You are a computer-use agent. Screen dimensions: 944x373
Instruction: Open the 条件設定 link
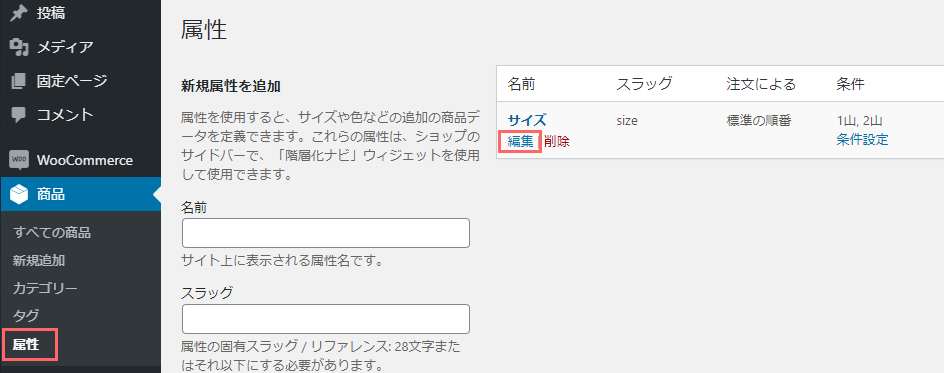[x=862, y=140]
